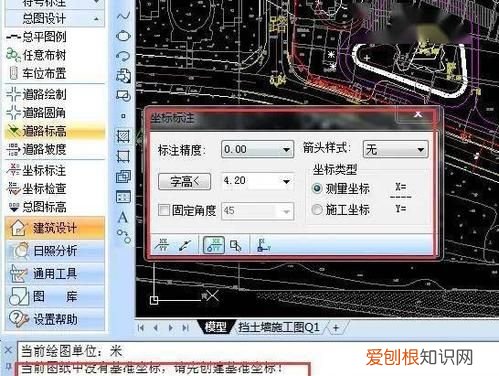Viewport: 499px width, 376px height.
Task: Click the 字高< button
Action: tap(184, 182)
